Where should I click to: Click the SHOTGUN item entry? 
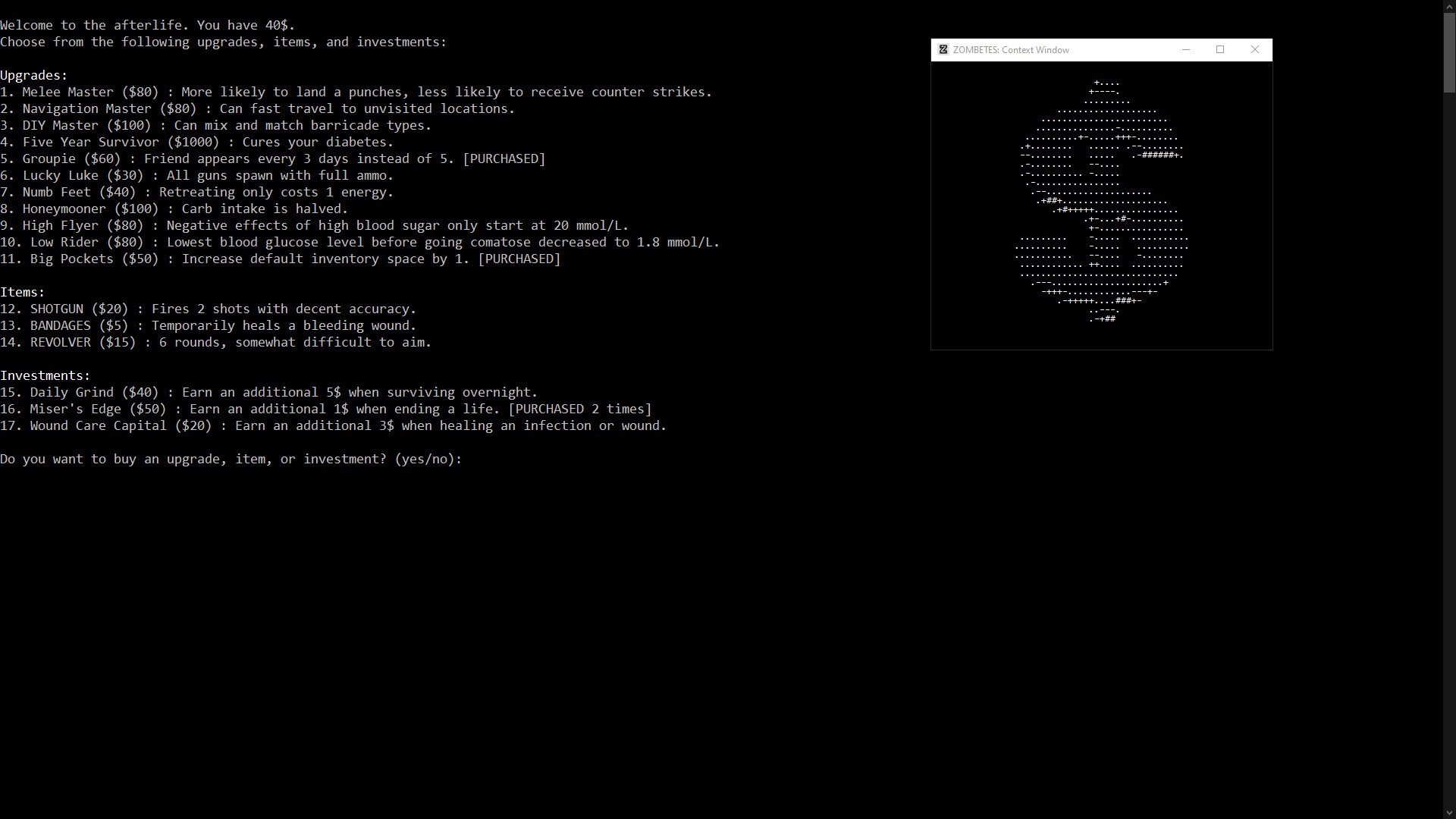click(207, 309)
